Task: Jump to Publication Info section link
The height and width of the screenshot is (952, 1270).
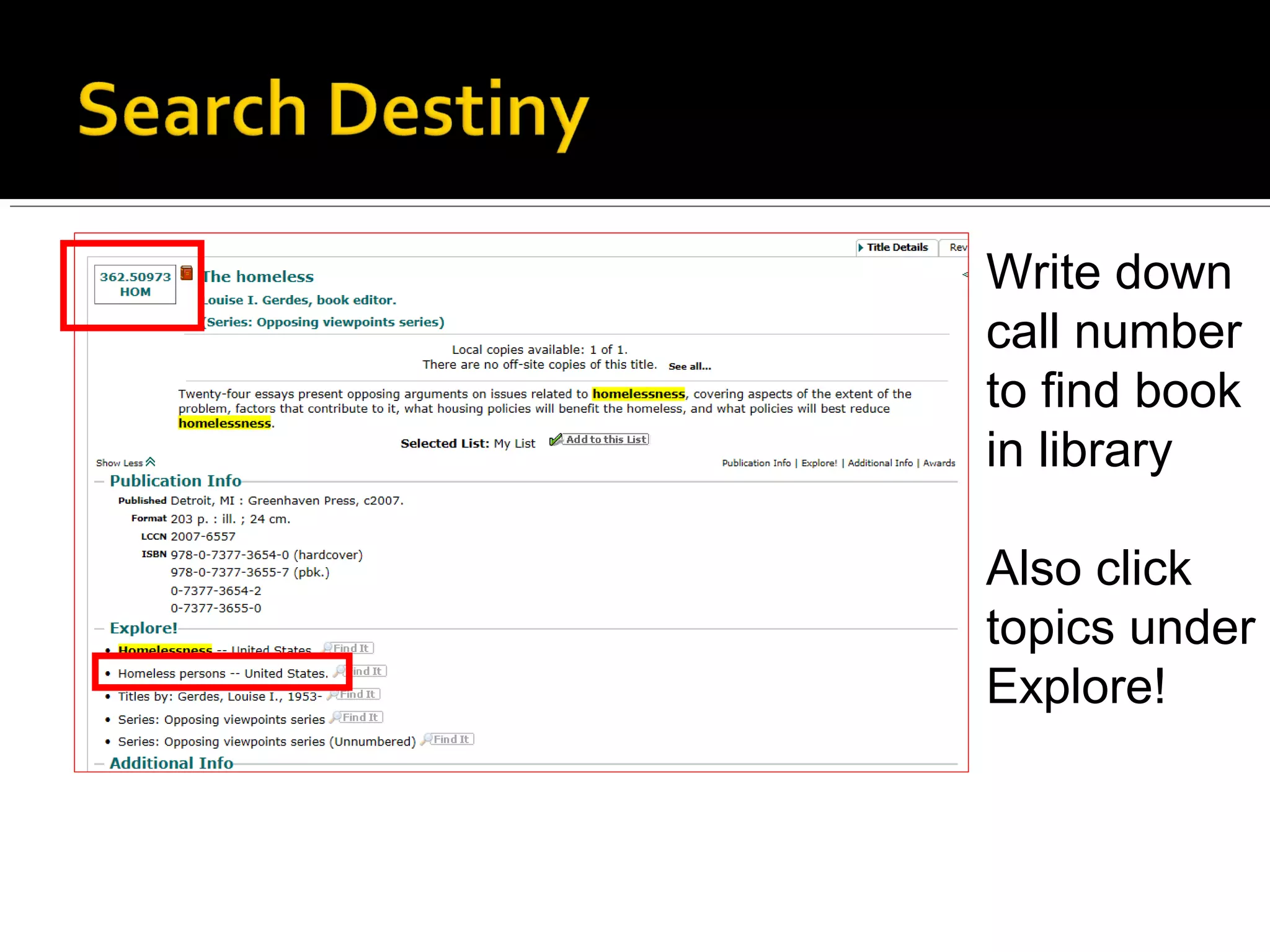Action: tap(756, 463)
